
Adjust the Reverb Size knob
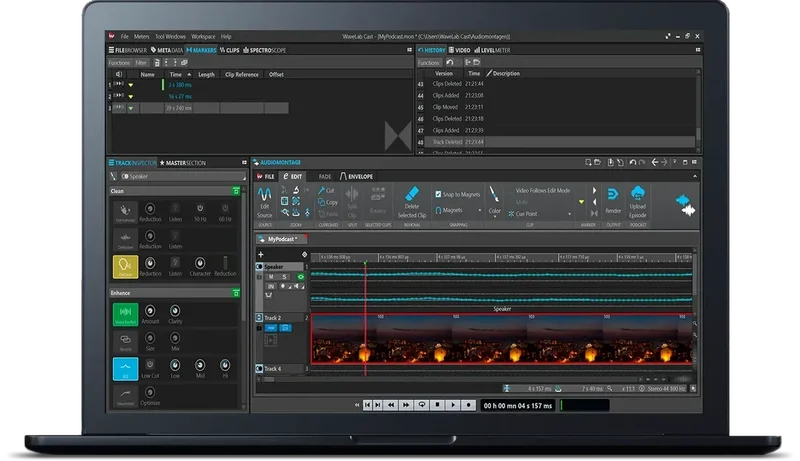tap(150, 338)
